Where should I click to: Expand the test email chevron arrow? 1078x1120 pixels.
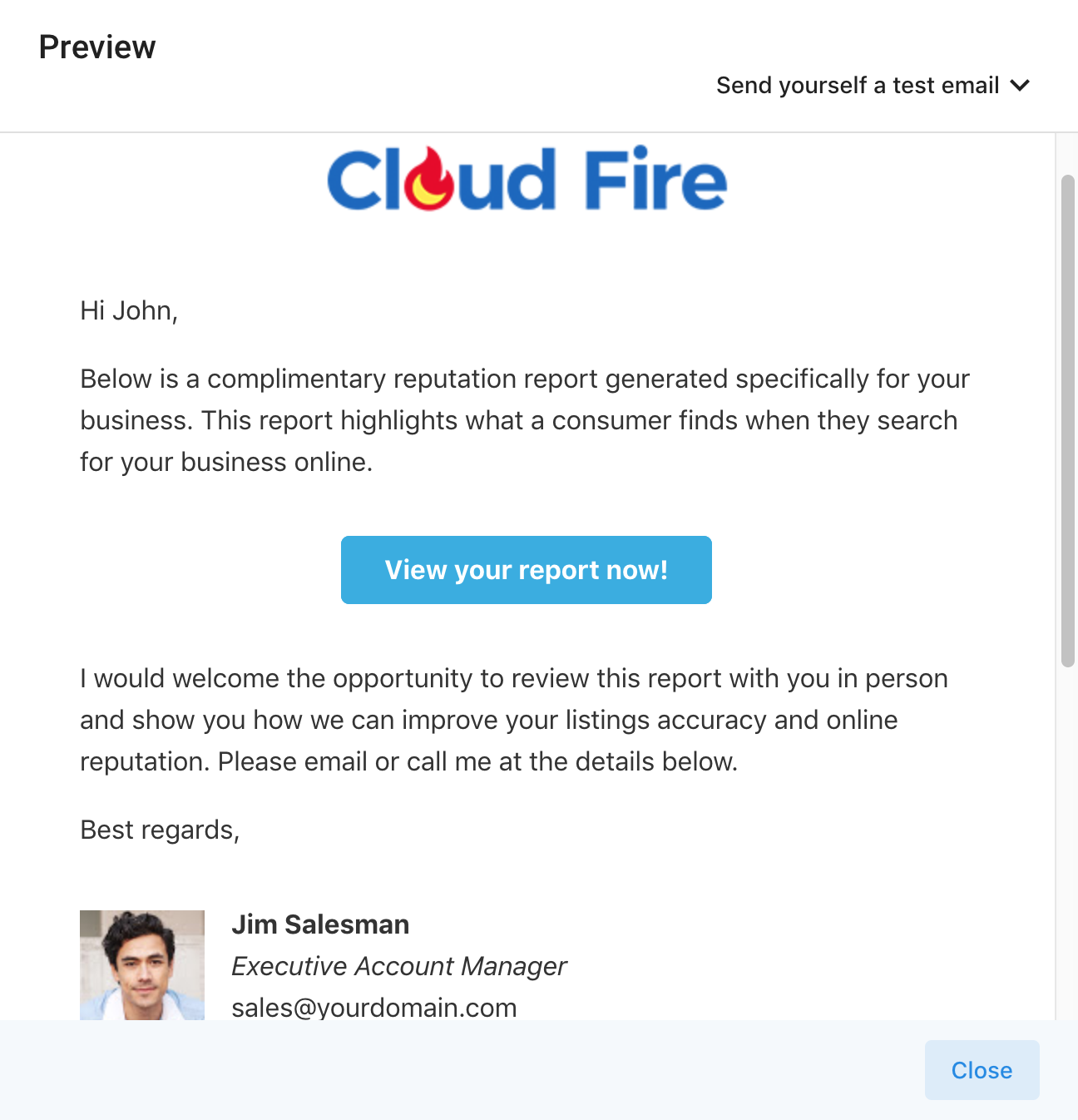1020,85
